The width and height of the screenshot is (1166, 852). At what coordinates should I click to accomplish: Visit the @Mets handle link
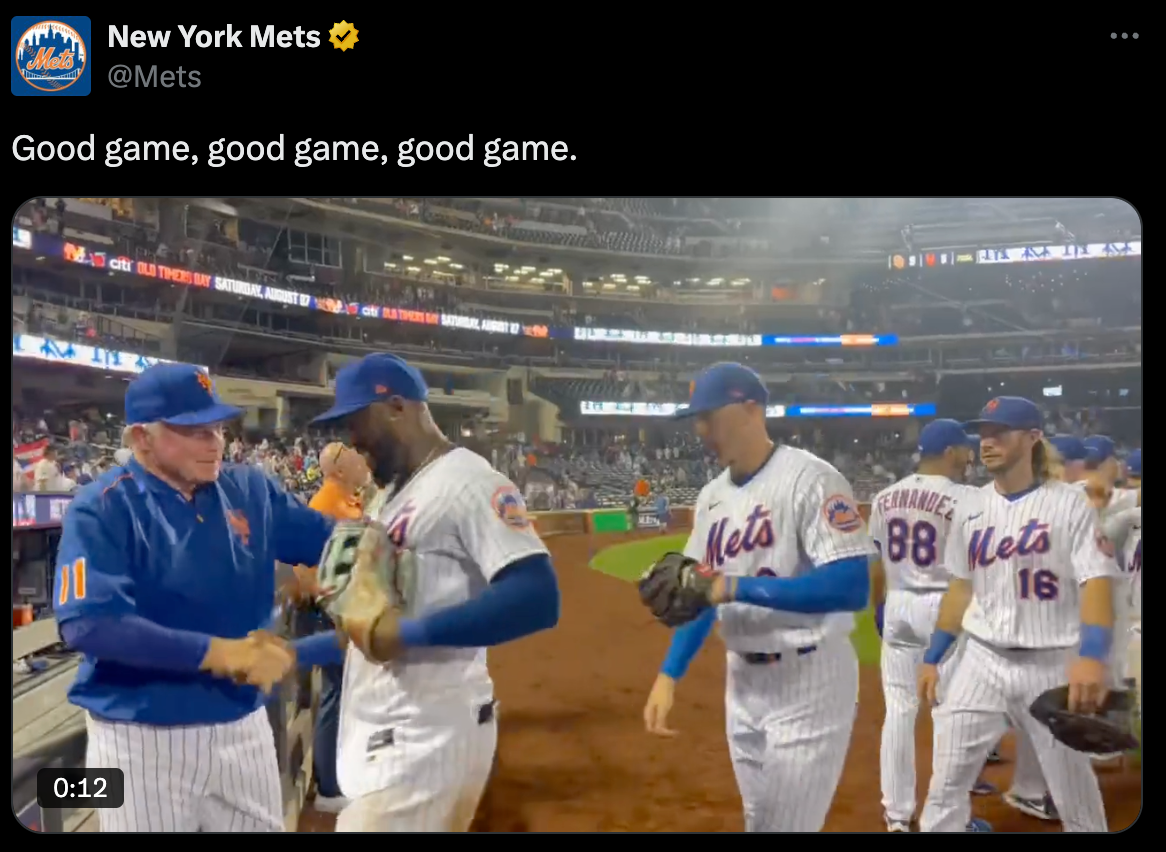(x=155, y=77)
